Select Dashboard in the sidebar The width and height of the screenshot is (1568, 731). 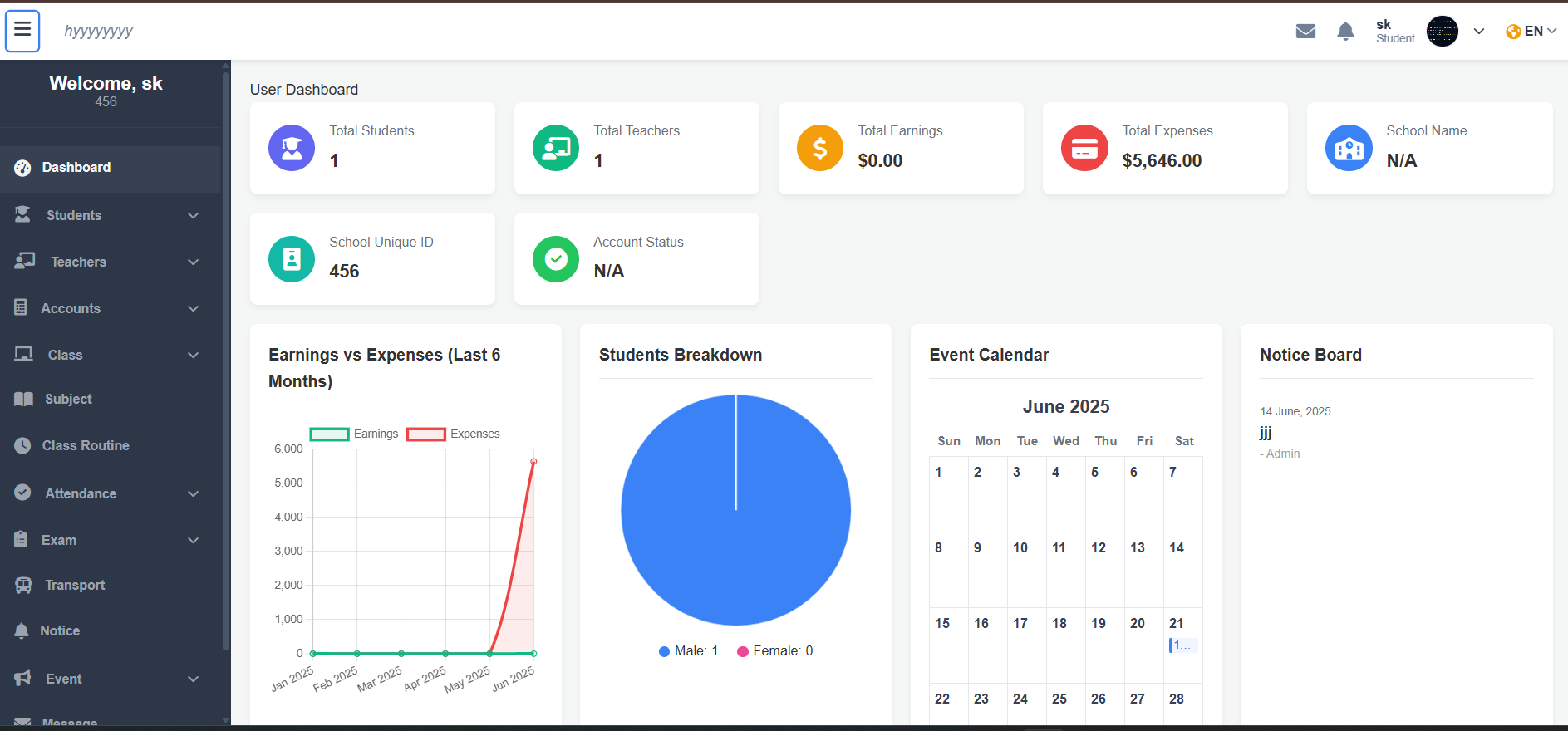111,168
